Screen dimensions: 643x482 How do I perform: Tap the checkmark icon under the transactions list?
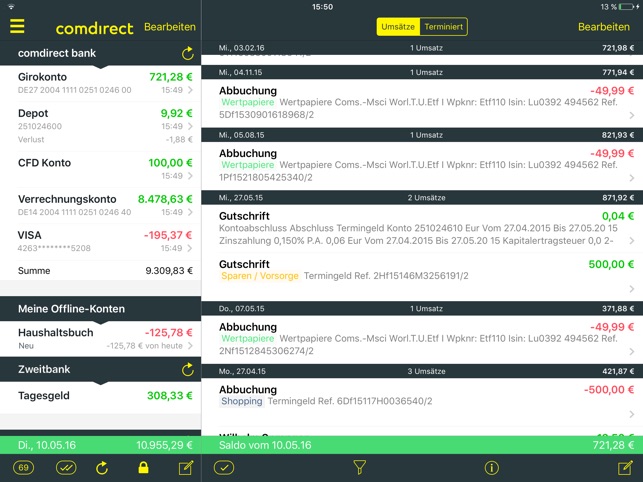[224, 468]
